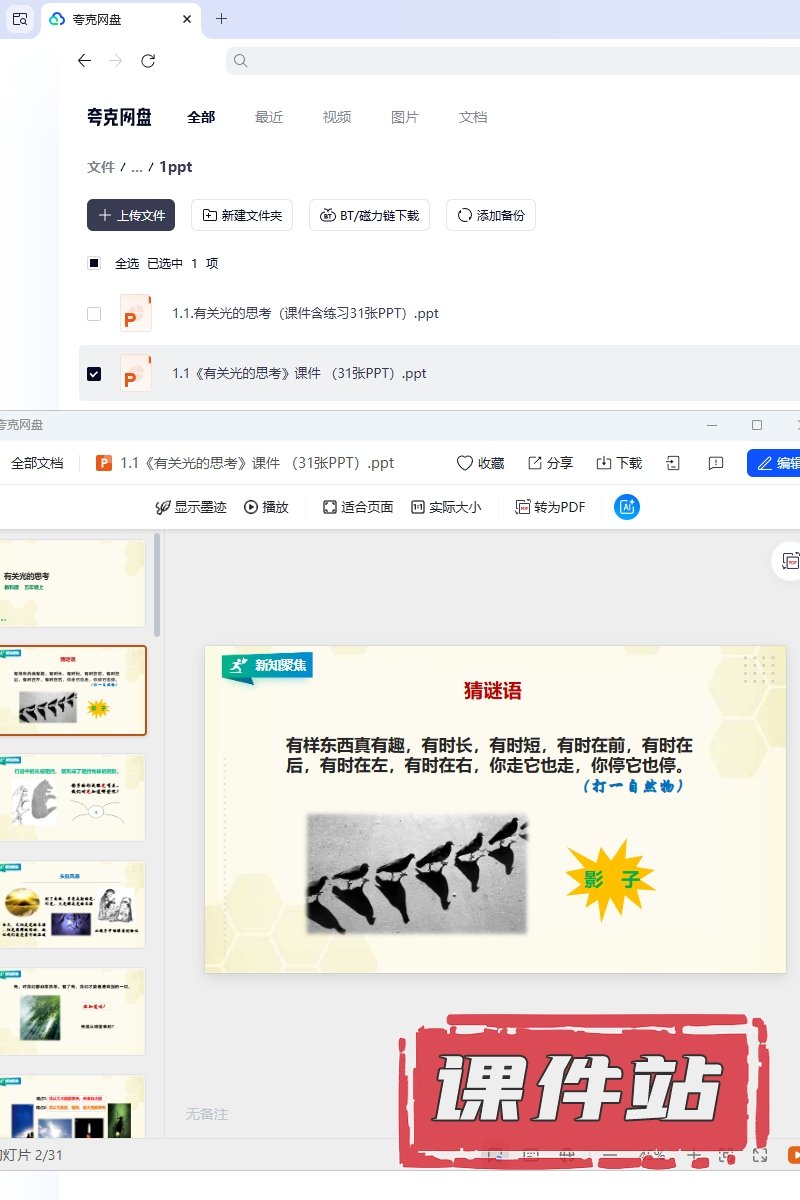Expand the ... breadcrumb path
The image size is (800, 1200).
pyautogui.click(x=137, y=168)
